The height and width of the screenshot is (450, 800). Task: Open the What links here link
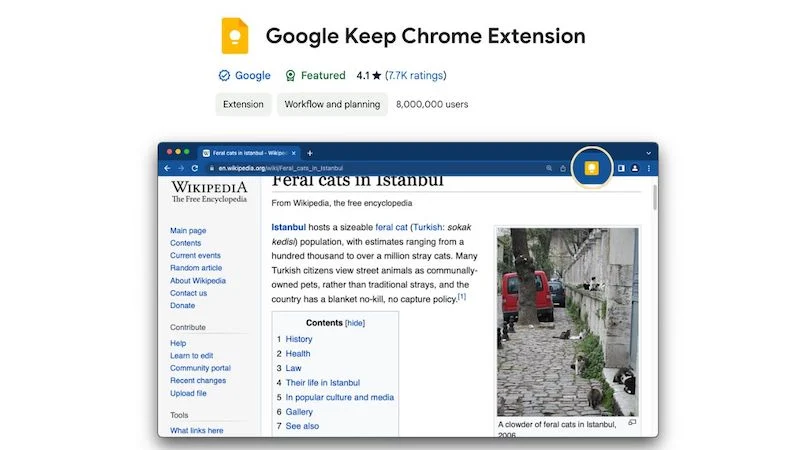[196, 430]
